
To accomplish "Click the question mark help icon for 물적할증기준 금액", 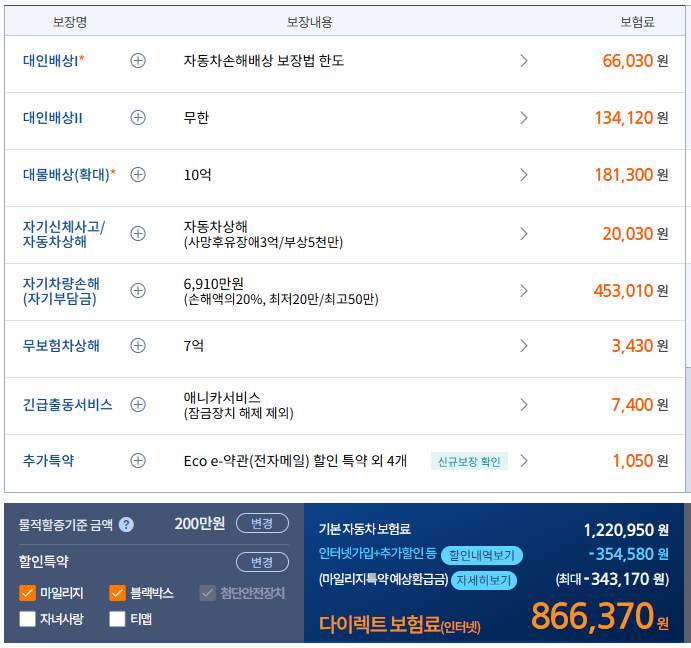I will [x=126, y=525].
